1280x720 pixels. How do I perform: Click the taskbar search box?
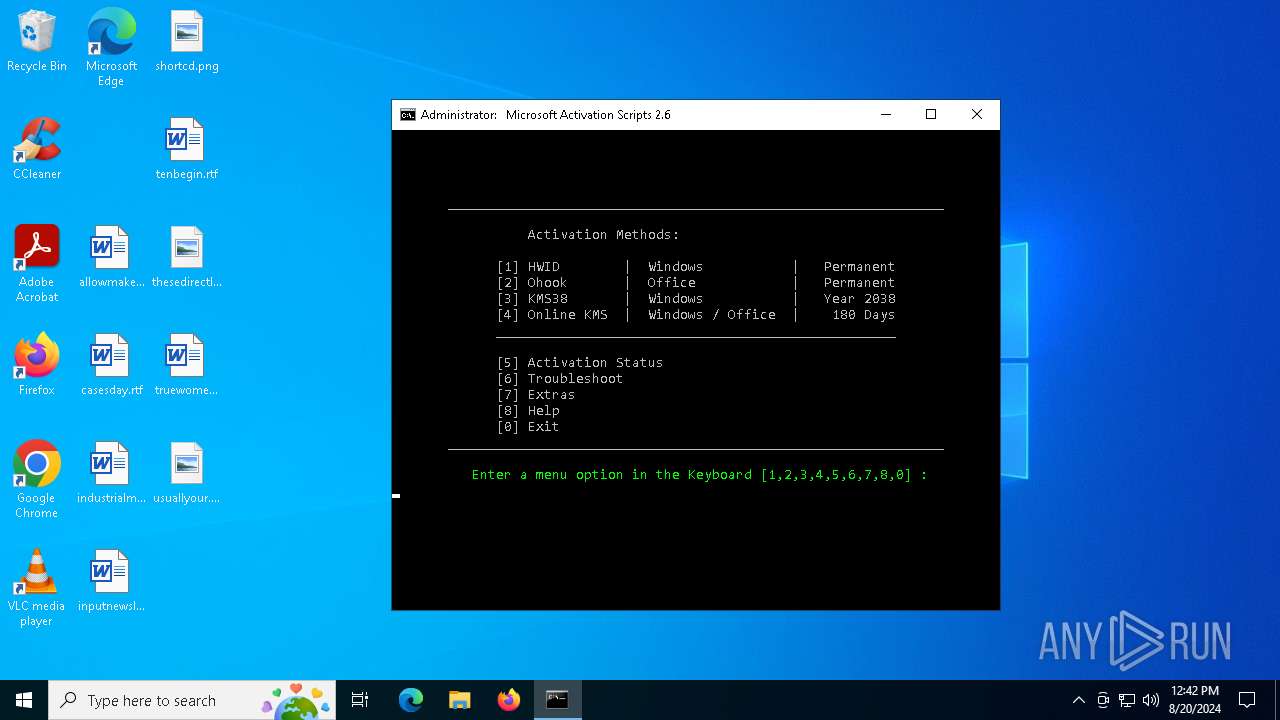click(x=192, y=700)
